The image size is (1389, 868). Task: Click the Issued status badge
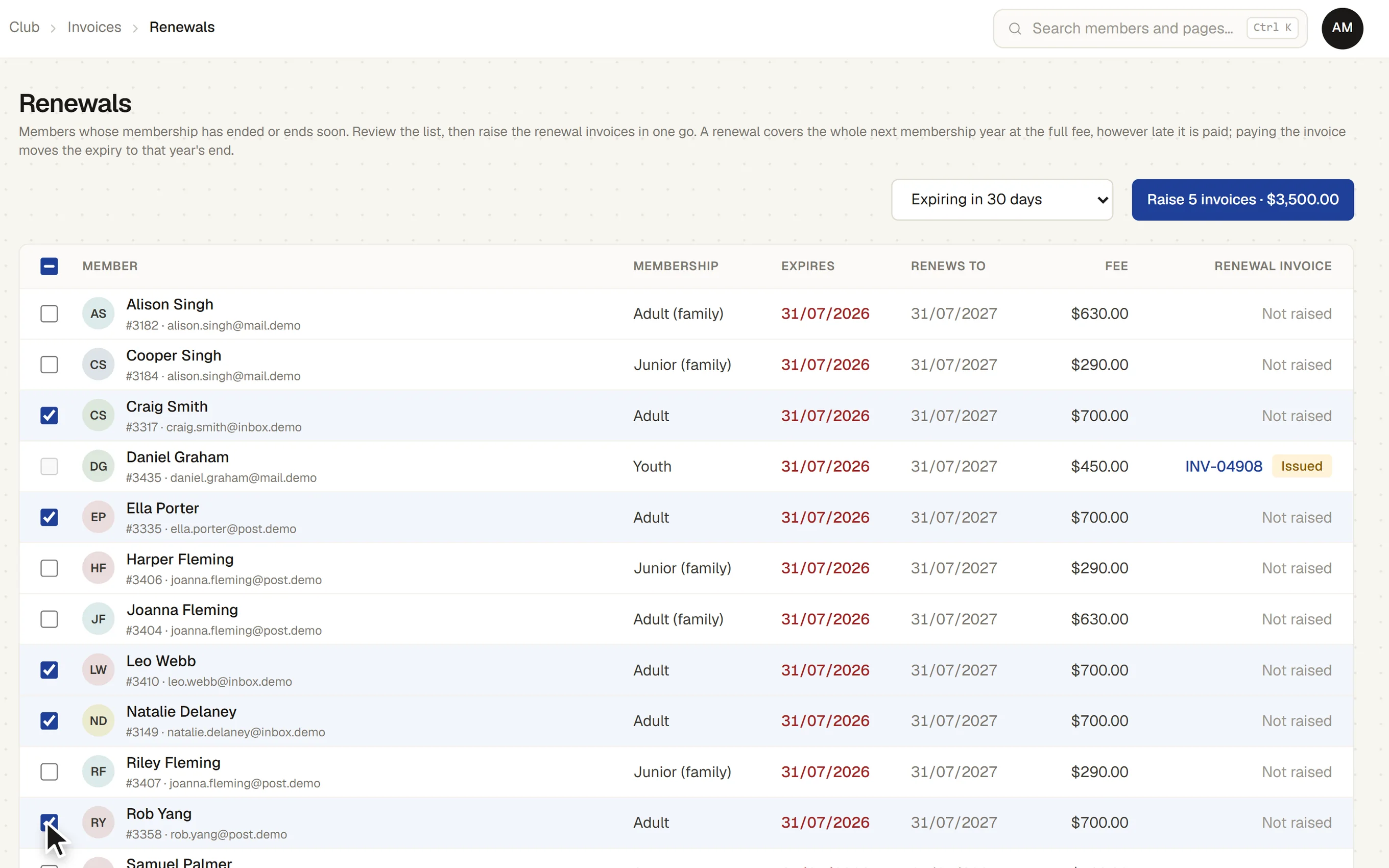1301,466
